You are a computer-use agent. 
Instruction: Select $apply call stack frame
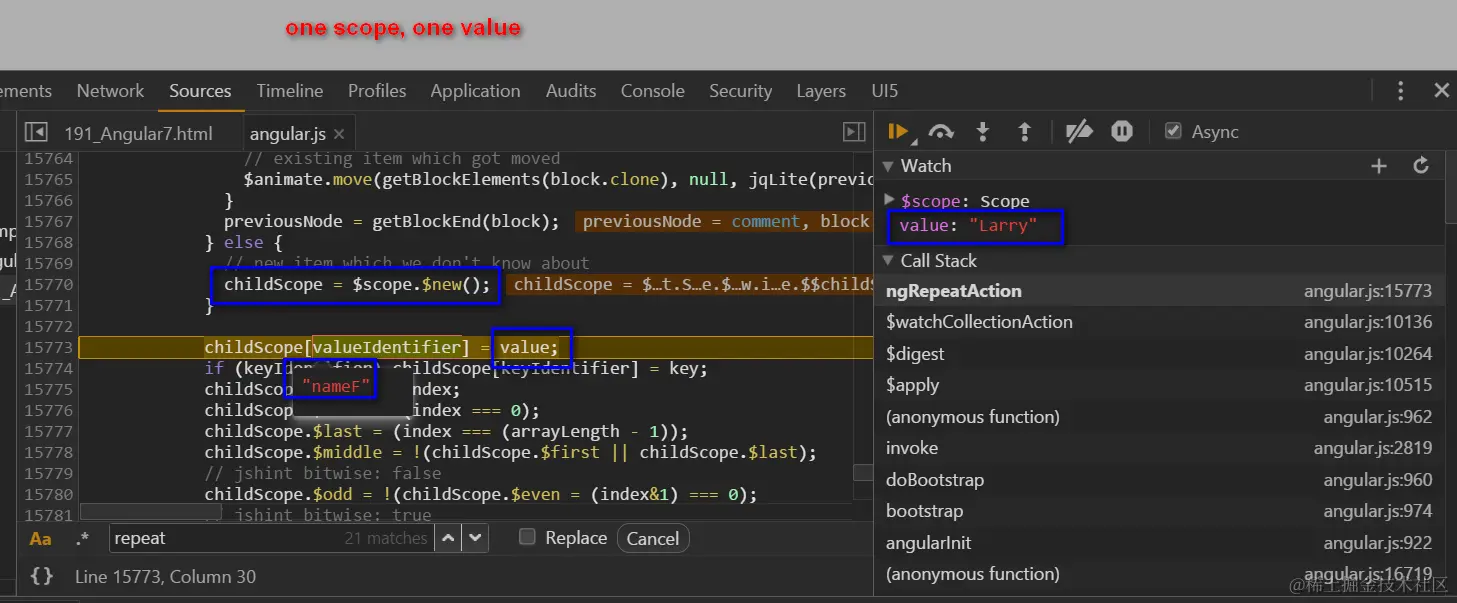click(x=1159, y=385)
